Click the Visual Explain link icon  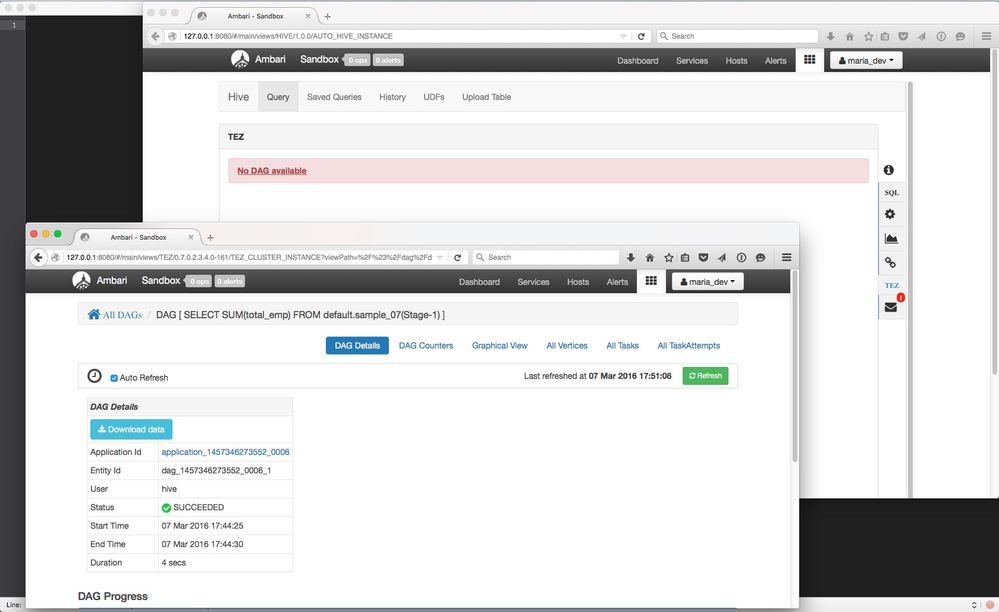pyautogui.click(x=890, y=262)
